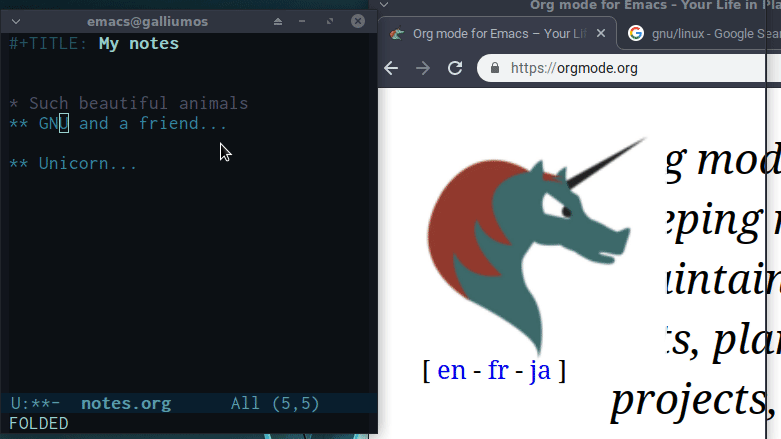Click the 'Such beautiful animals' heading

138,103
